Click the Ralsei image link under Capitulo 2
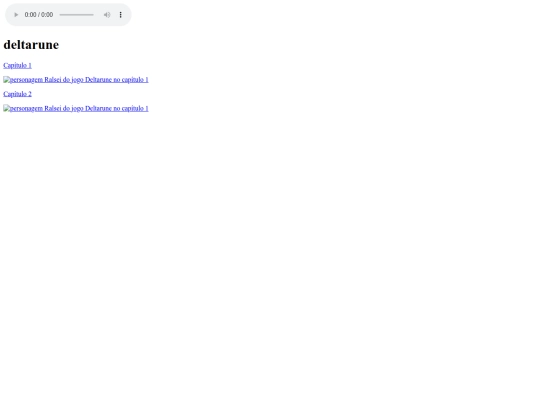 [76, 108]
